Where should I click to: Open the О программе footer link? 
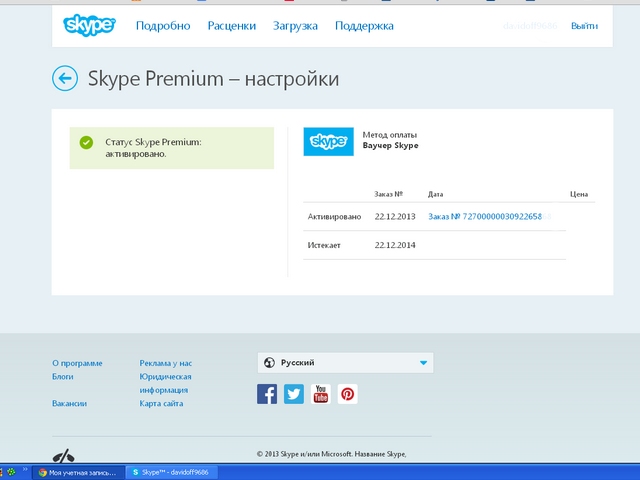77,363
